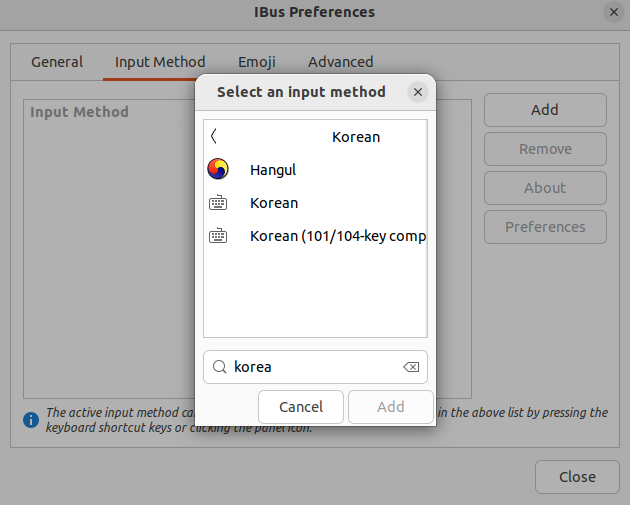Select the Hangul input method
The image size is (630, 505).
[x=315, y=170]
